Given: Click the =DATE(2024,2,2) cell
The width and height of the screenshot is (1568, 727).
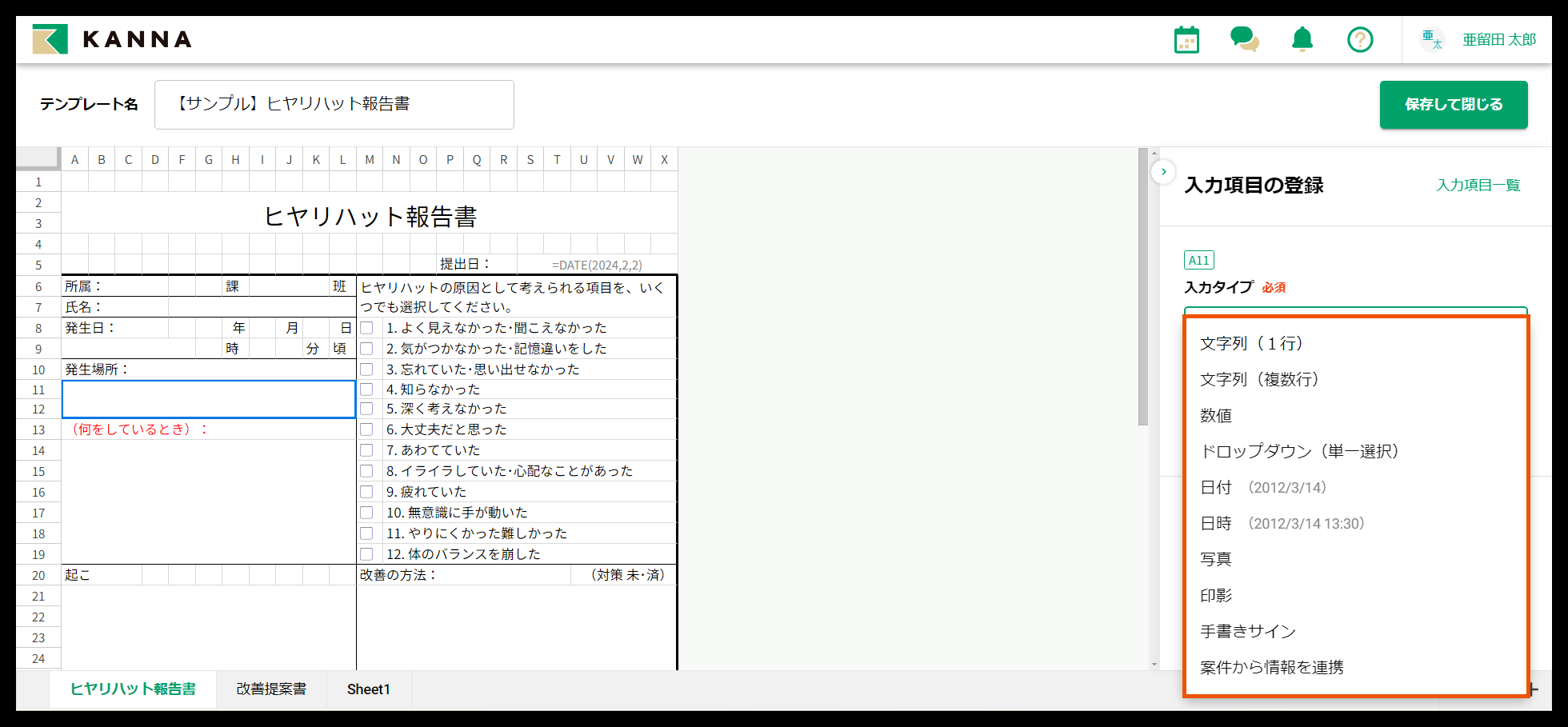Looking at the screenshot, I should click(597, 265).
